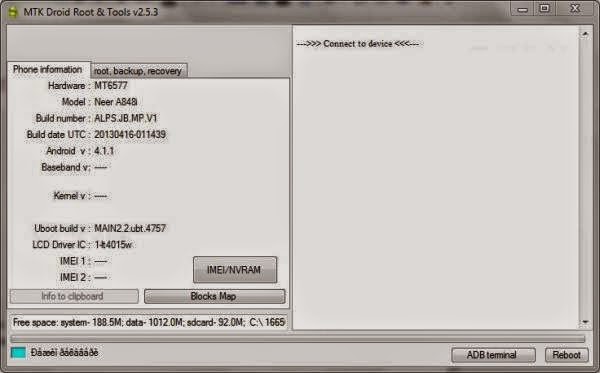
Task: Click build date 20130416-011439
Action: click(130, 135)
